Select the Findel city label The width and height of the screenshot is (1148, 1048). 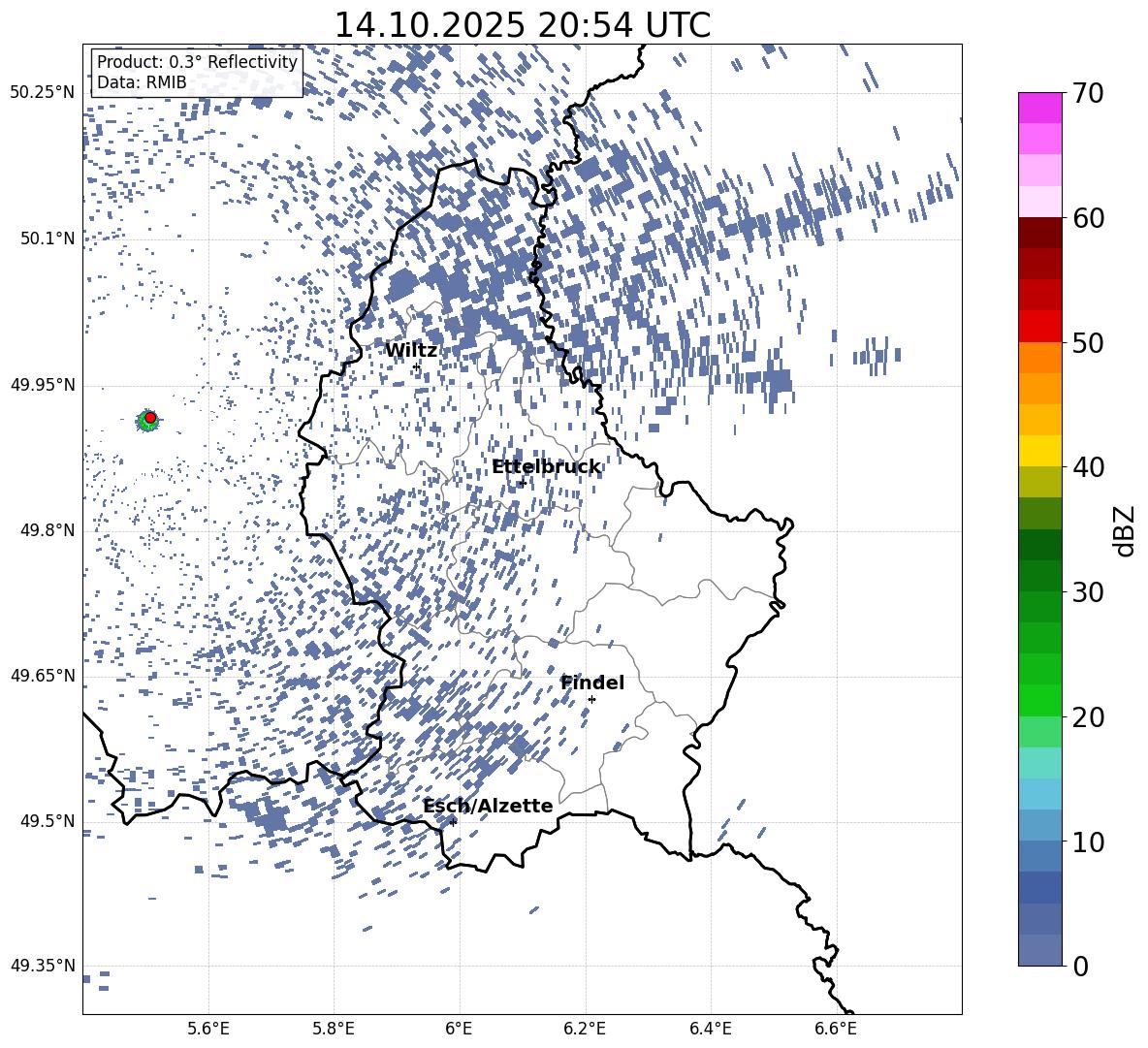click(592, 683)
